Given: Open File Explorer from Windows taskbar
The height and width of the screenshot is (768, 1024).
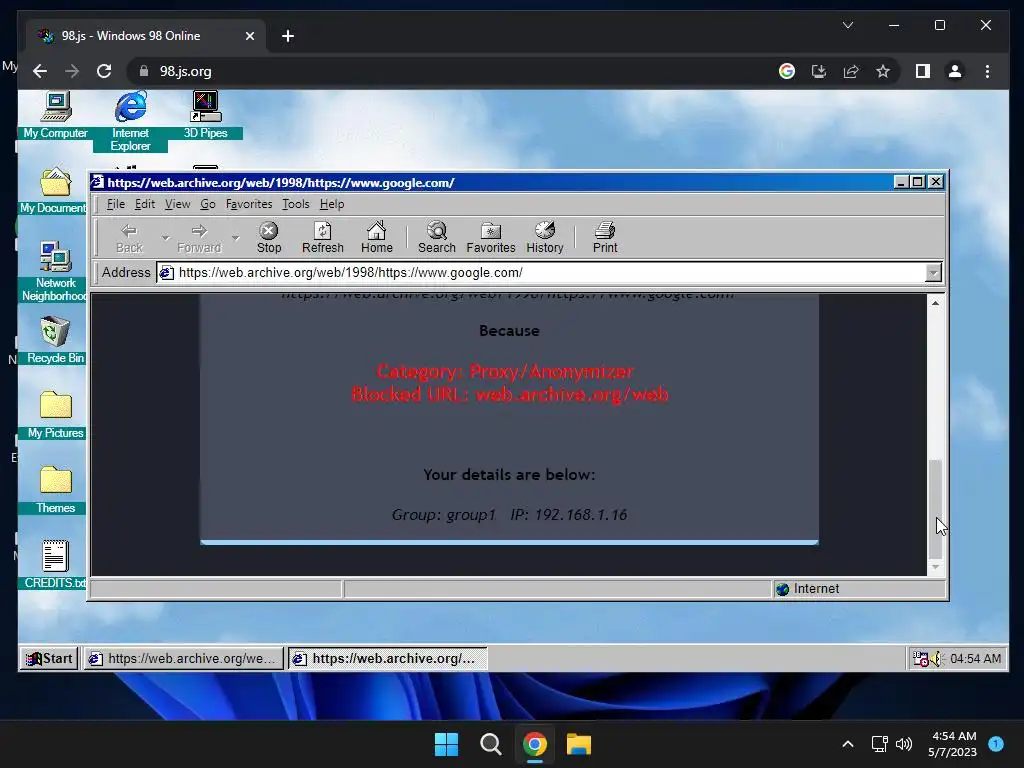Looking at the screenshot, I should (x=579, y=744).
